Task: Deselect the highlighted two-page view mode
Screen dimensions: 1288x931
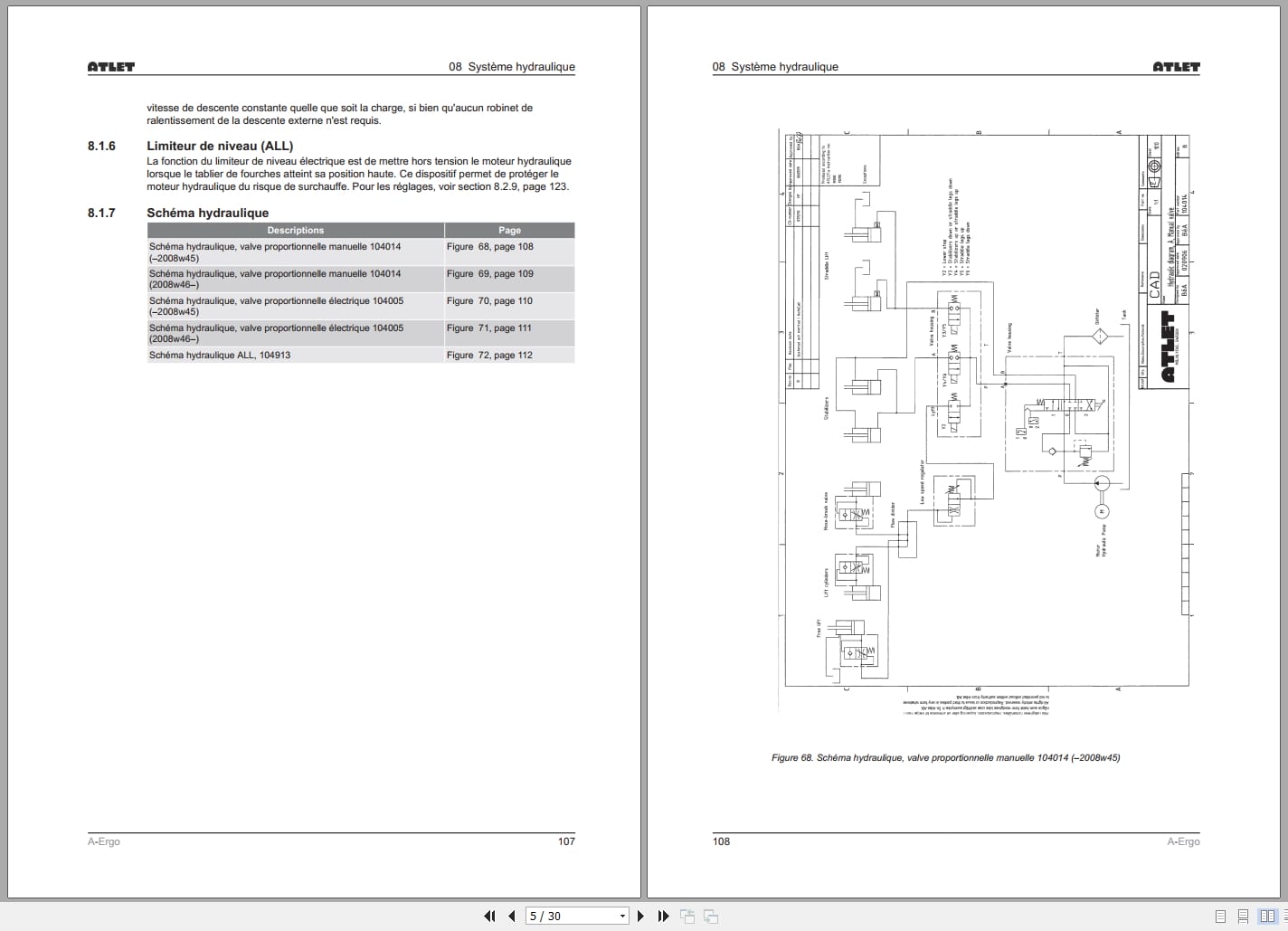Action: 1267,916
